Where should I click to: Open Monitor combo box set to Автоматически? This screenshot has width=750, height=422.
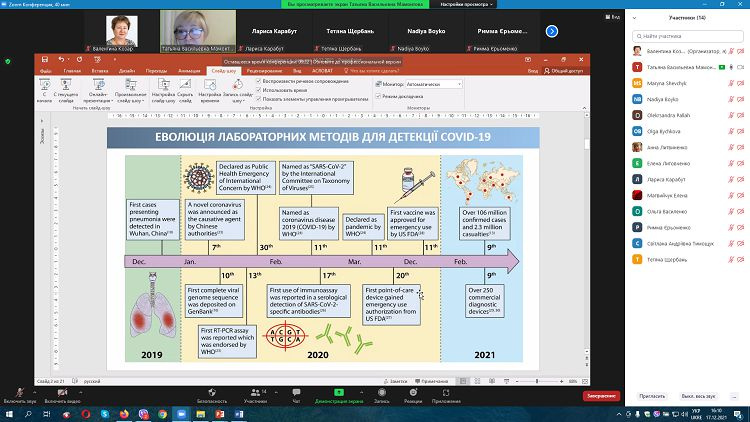[x=434, y=84]
